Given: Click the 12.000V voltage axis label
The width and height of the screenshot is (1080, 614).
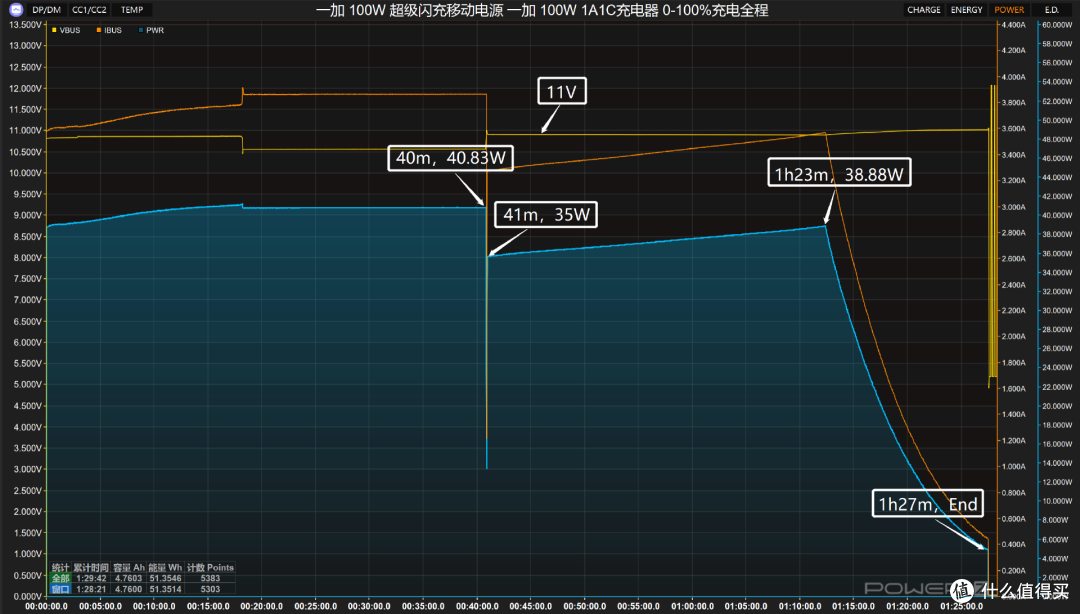Looking at the screenshot, I should coord(25,88).
